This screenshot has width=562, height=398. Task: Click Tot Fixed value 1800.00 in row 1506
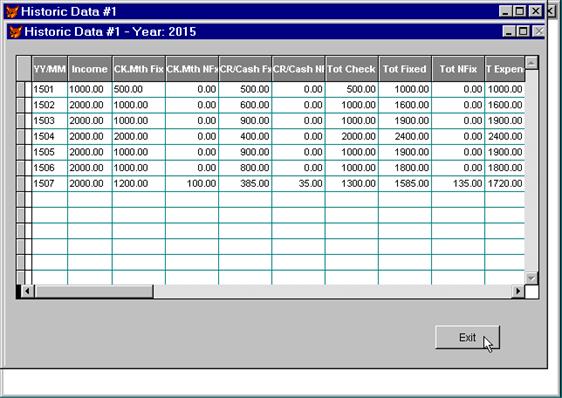pos(405,168)
